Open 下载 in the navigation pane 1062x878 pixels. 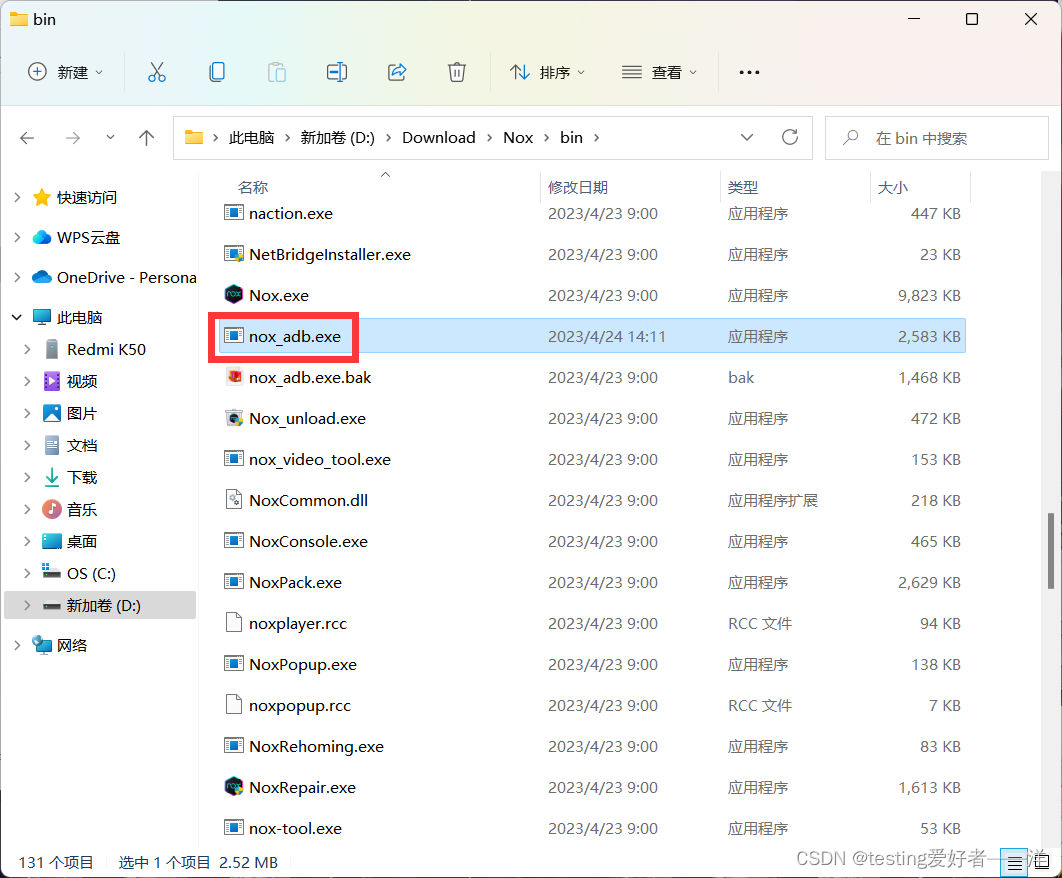tap(70, 478)
